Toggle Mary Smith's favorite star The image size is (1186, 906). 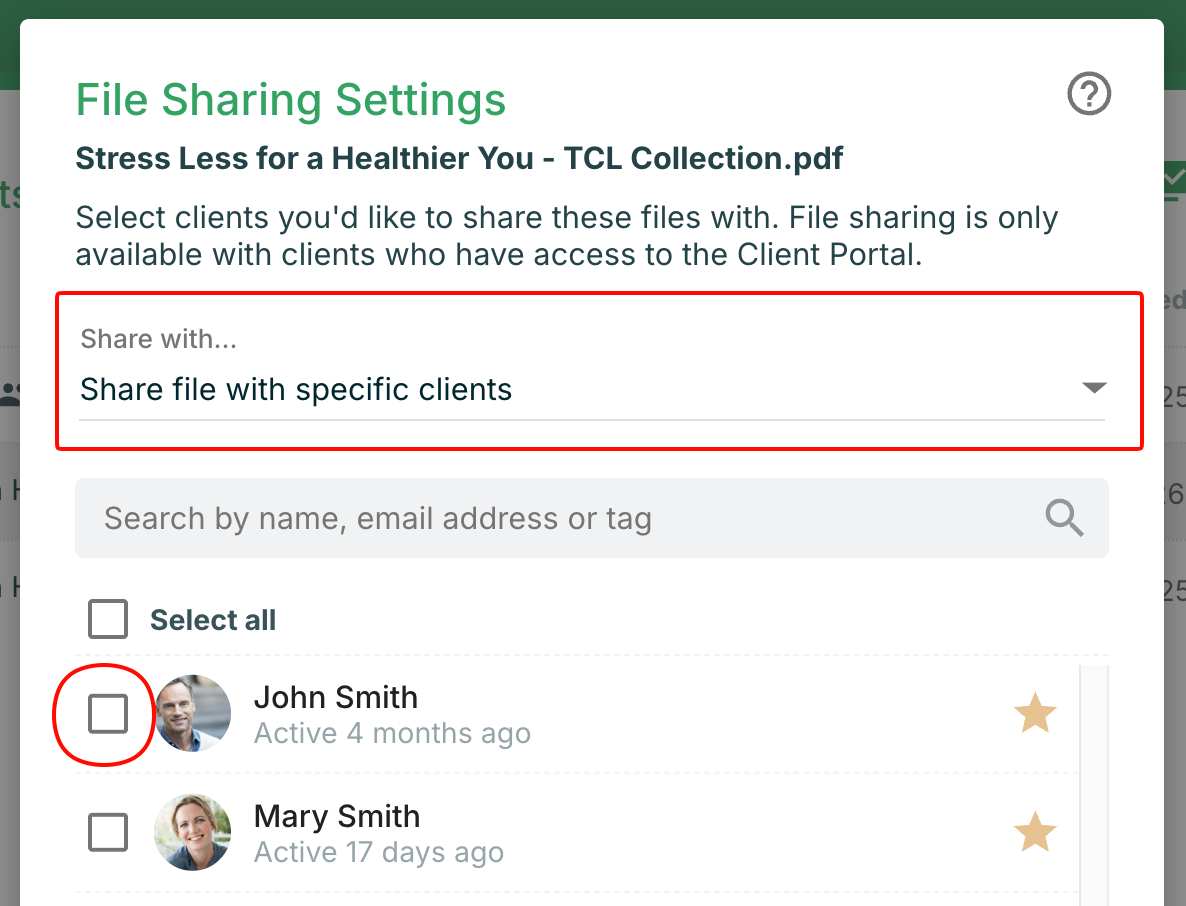pyautogui.click(x=1034, y=832)
